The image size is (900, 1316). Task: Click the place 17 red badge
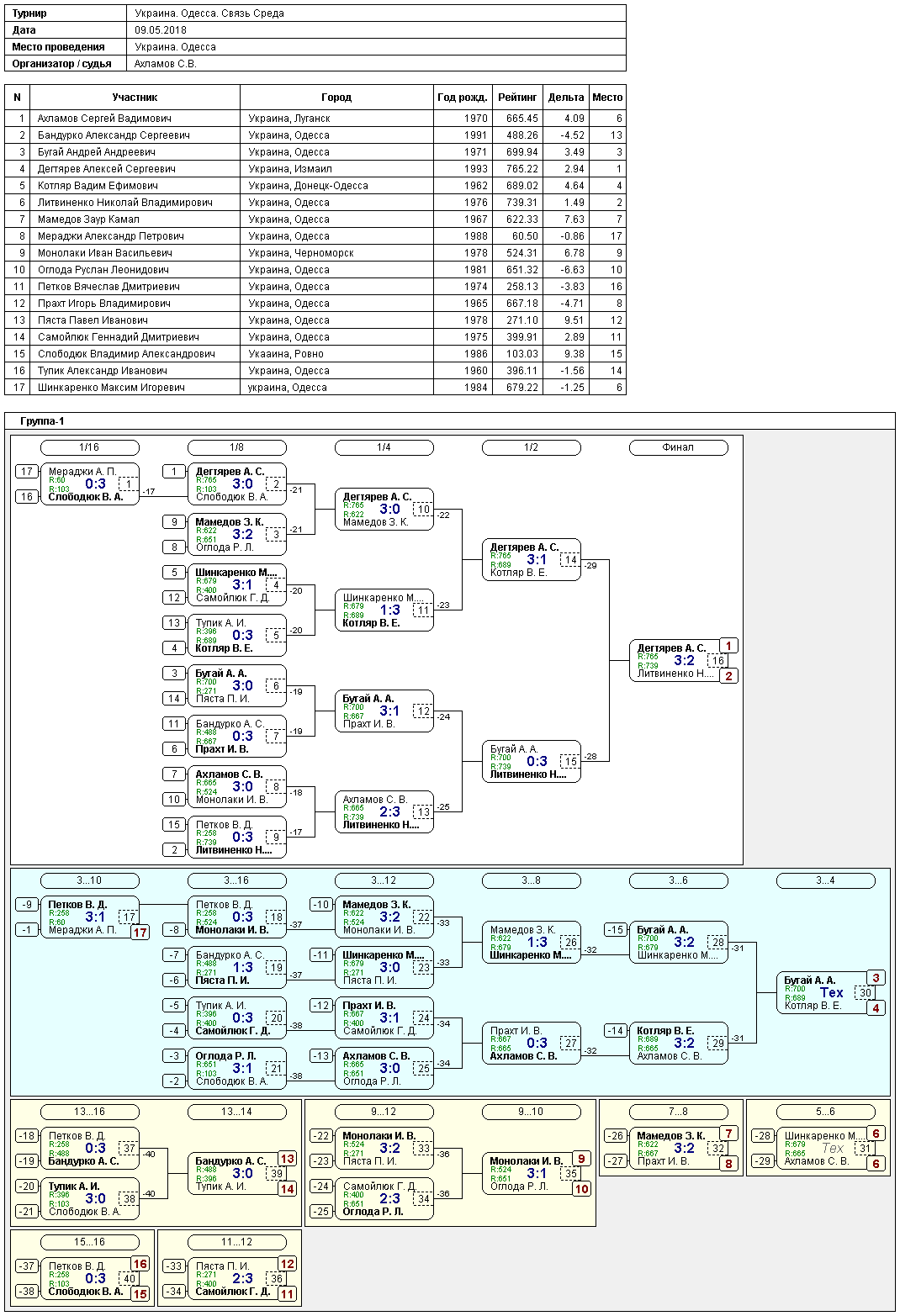click(x=140, y=933)
